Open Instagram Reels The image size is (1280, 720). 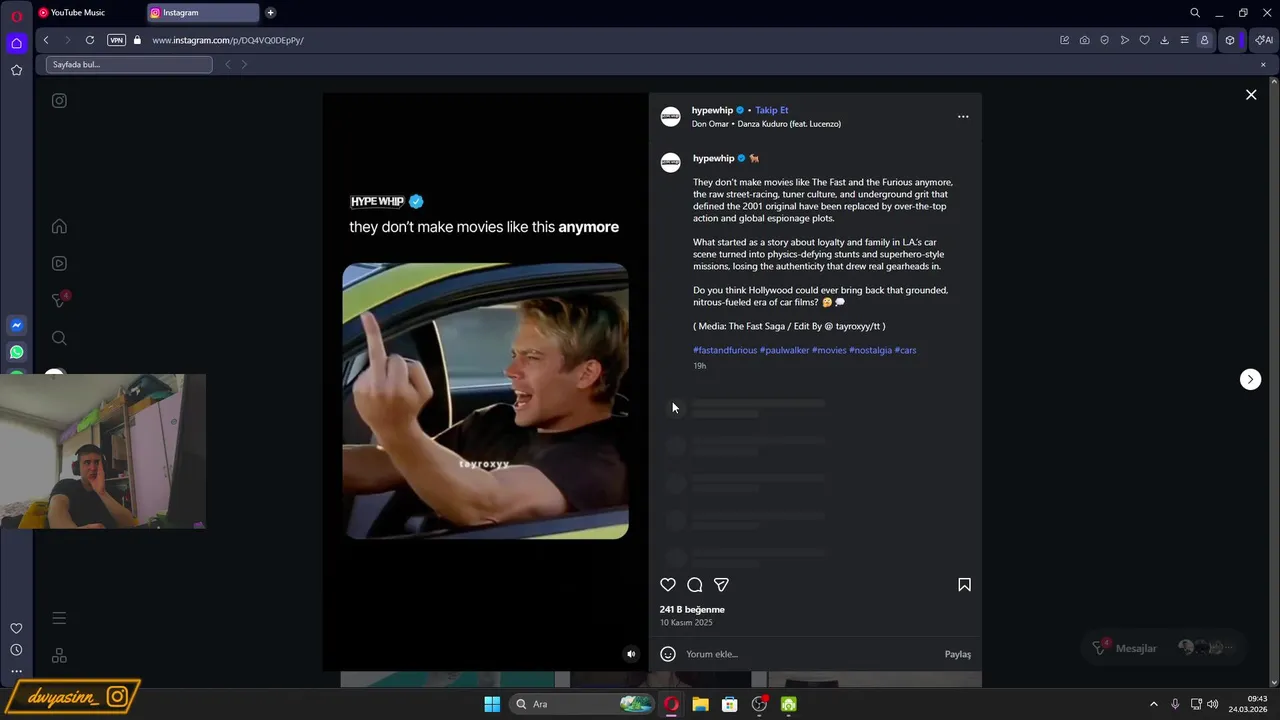(59, 263)
